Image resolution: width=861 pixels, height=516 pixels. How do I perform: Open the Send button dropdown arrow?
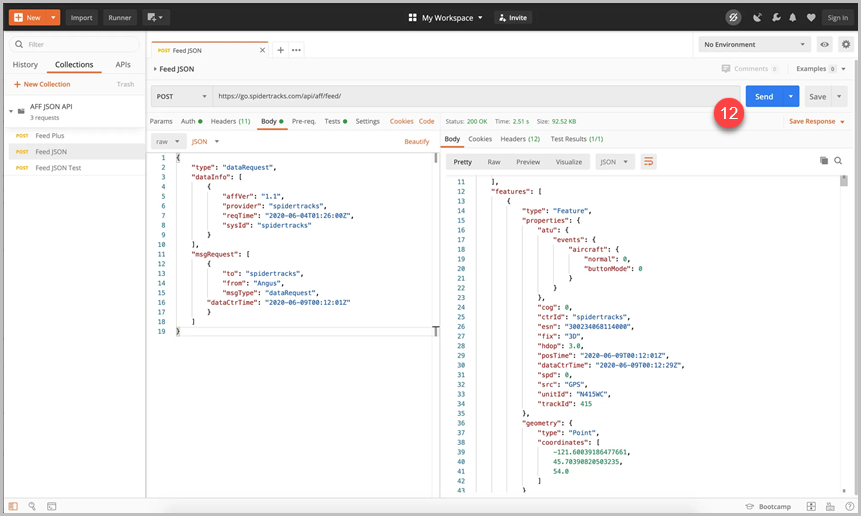pos(791,97)
